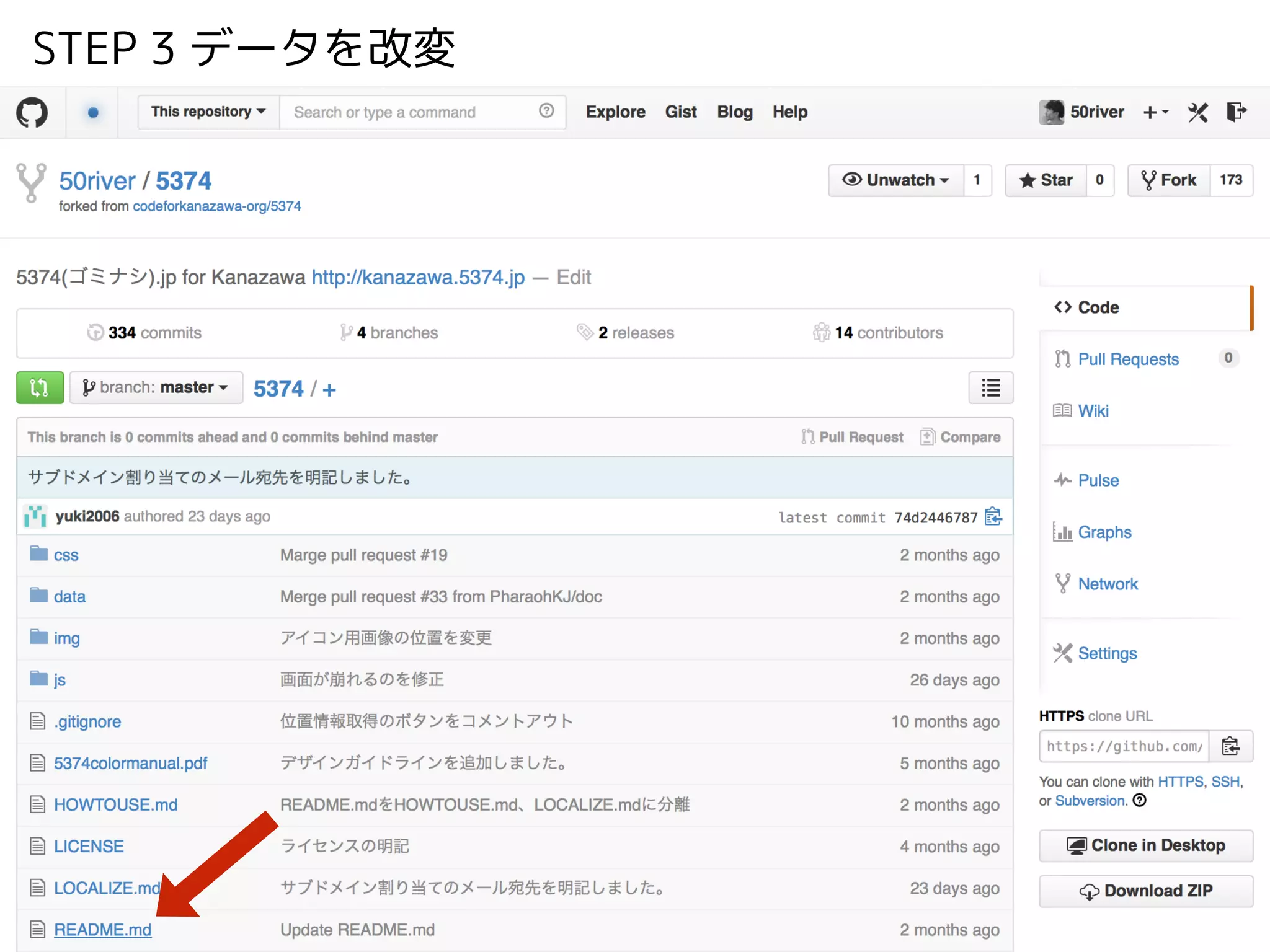Open the GitHub octocat logo home

[32, 112]
